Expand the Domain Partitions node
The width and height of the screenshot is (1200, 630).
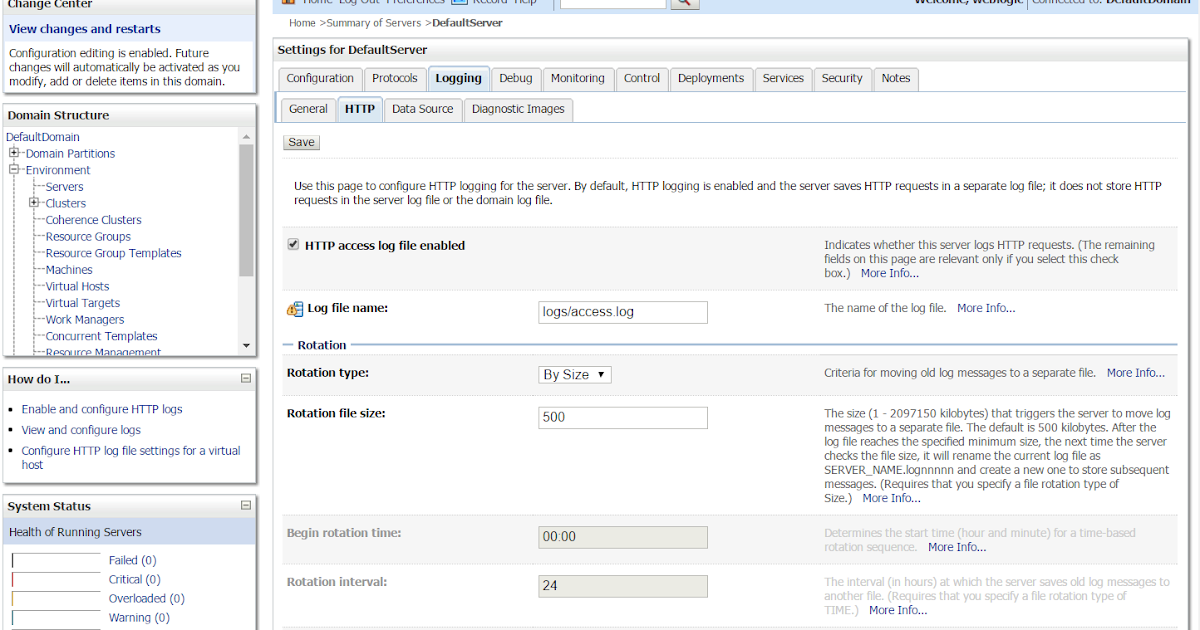(12, 153)
